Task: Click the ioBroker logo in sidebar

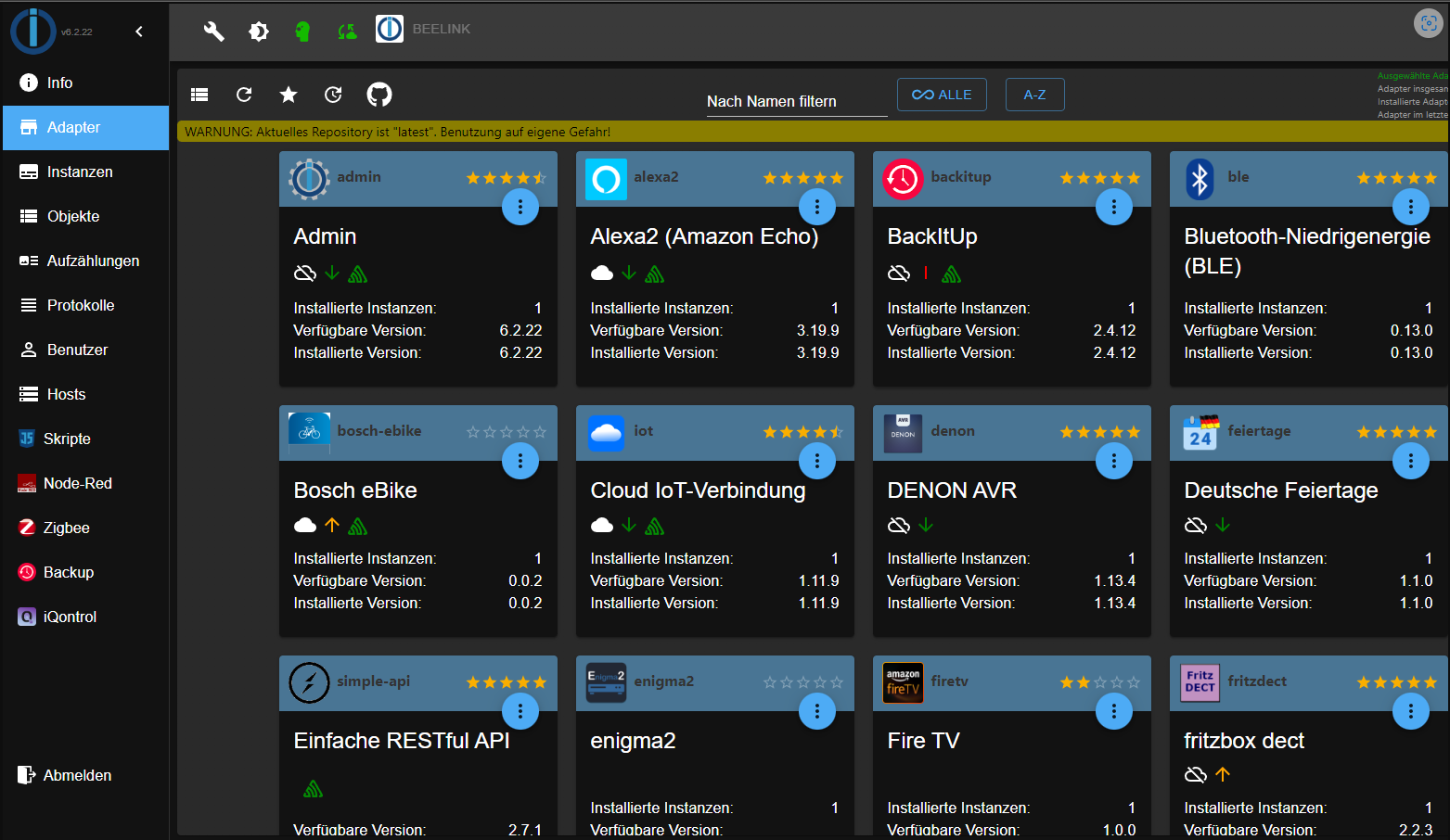Action: (x=33, y=31)
